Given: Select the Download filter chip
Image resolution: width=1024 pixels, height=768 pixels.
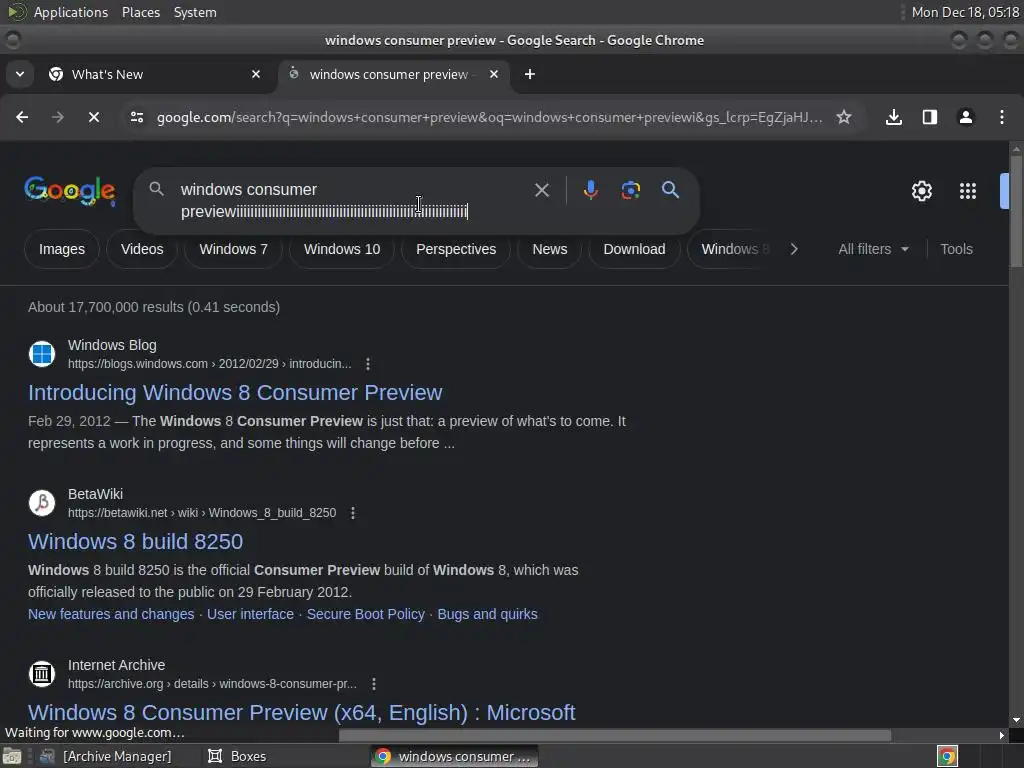Looking at the screenshot, I should [634, 249].
